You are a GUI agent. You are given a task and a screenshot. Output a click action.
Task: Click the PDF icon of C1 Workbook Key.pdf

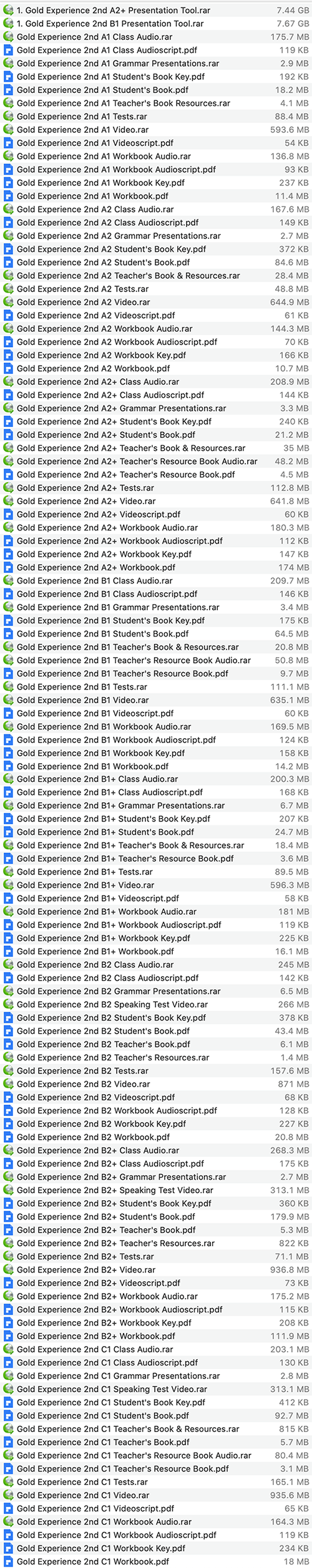[x=8, y=1548]
